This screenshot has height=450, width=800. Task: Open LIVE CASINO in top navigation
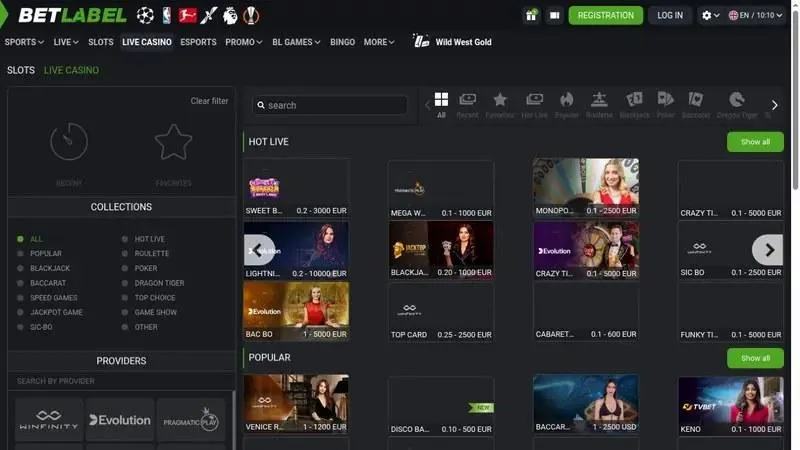pyautogui.click(x=147, y=42)
